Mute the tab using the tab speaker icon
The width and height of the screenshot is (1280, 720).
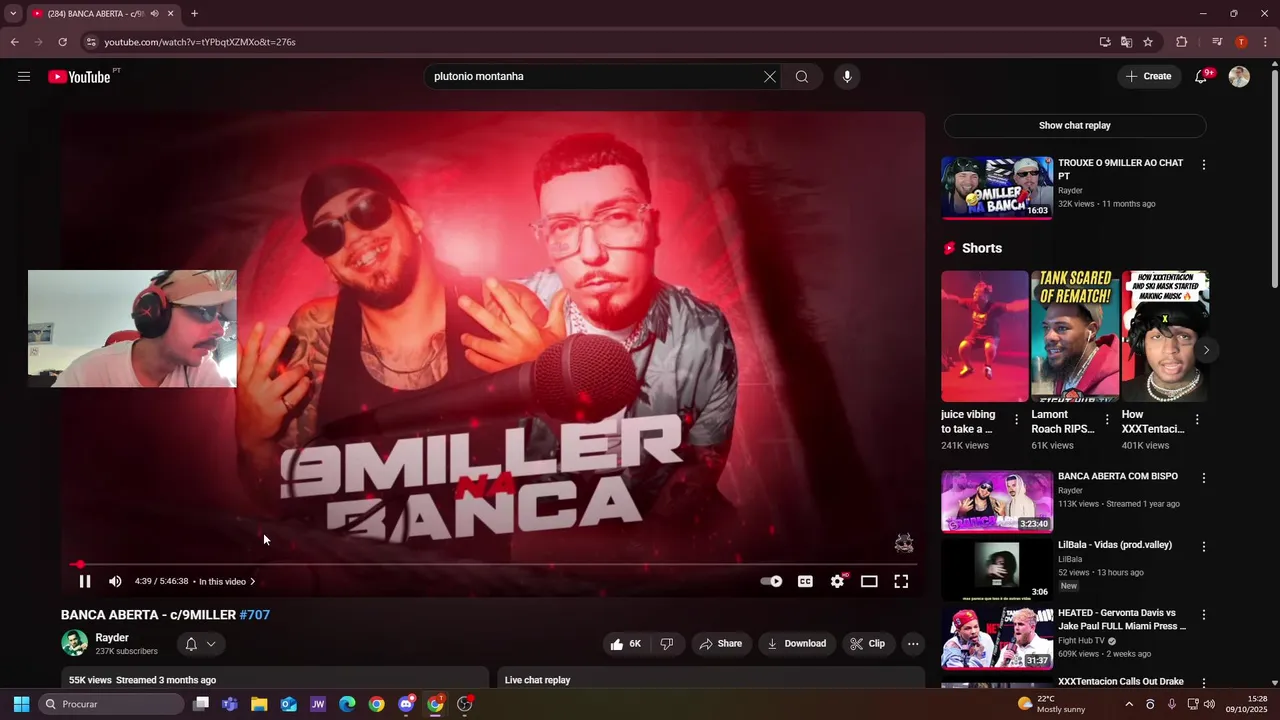pos(154,14)
